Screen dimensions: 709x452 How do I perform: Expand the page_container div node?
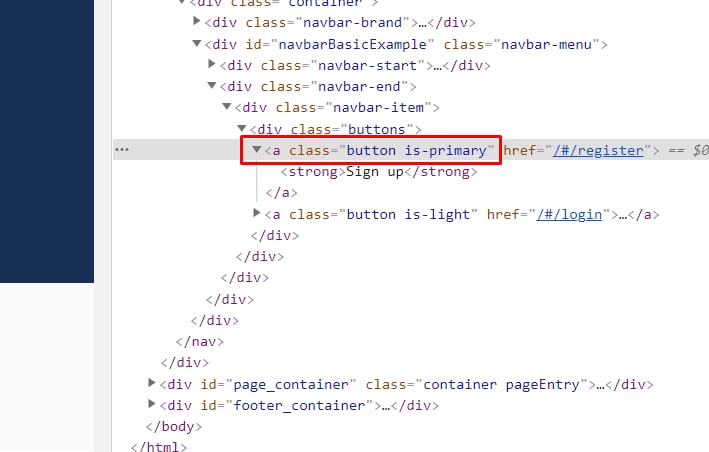(151, 383)
